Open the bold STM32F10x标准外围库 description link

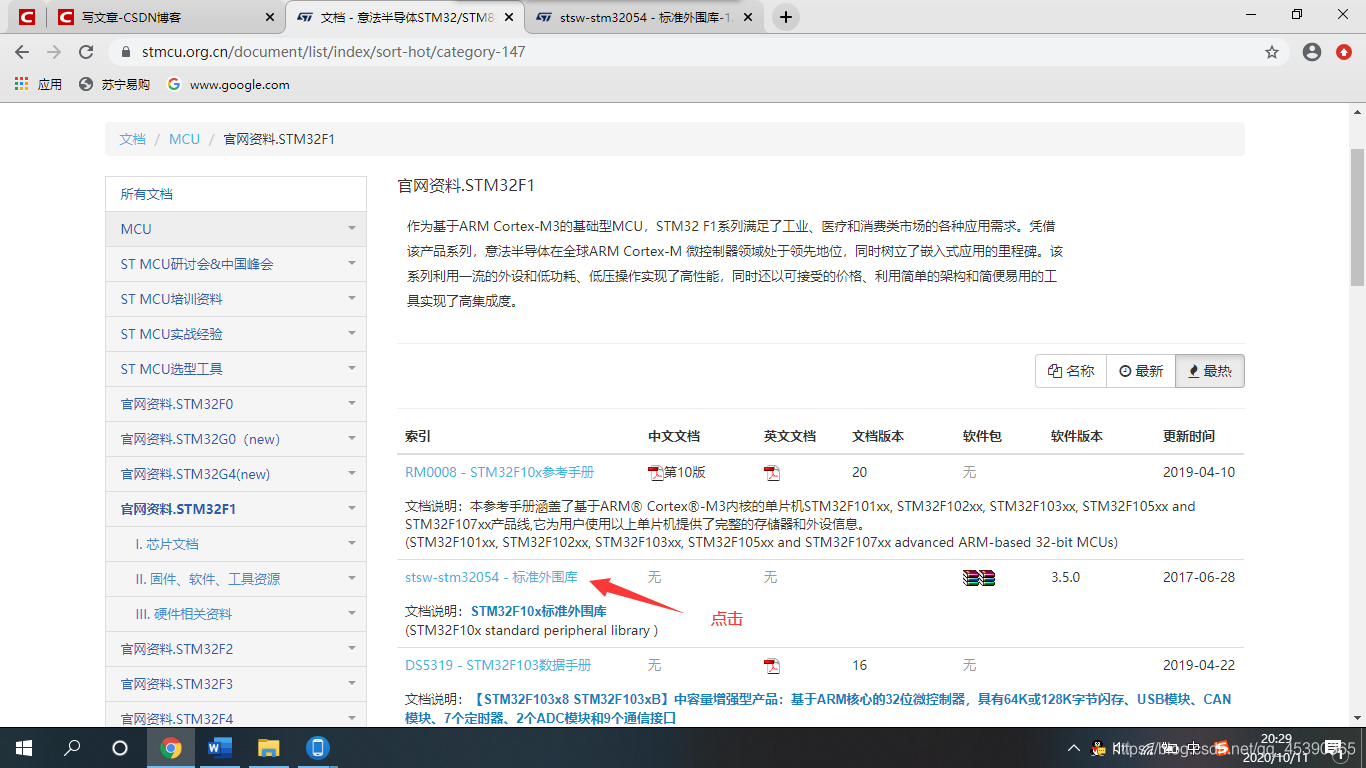539,611
